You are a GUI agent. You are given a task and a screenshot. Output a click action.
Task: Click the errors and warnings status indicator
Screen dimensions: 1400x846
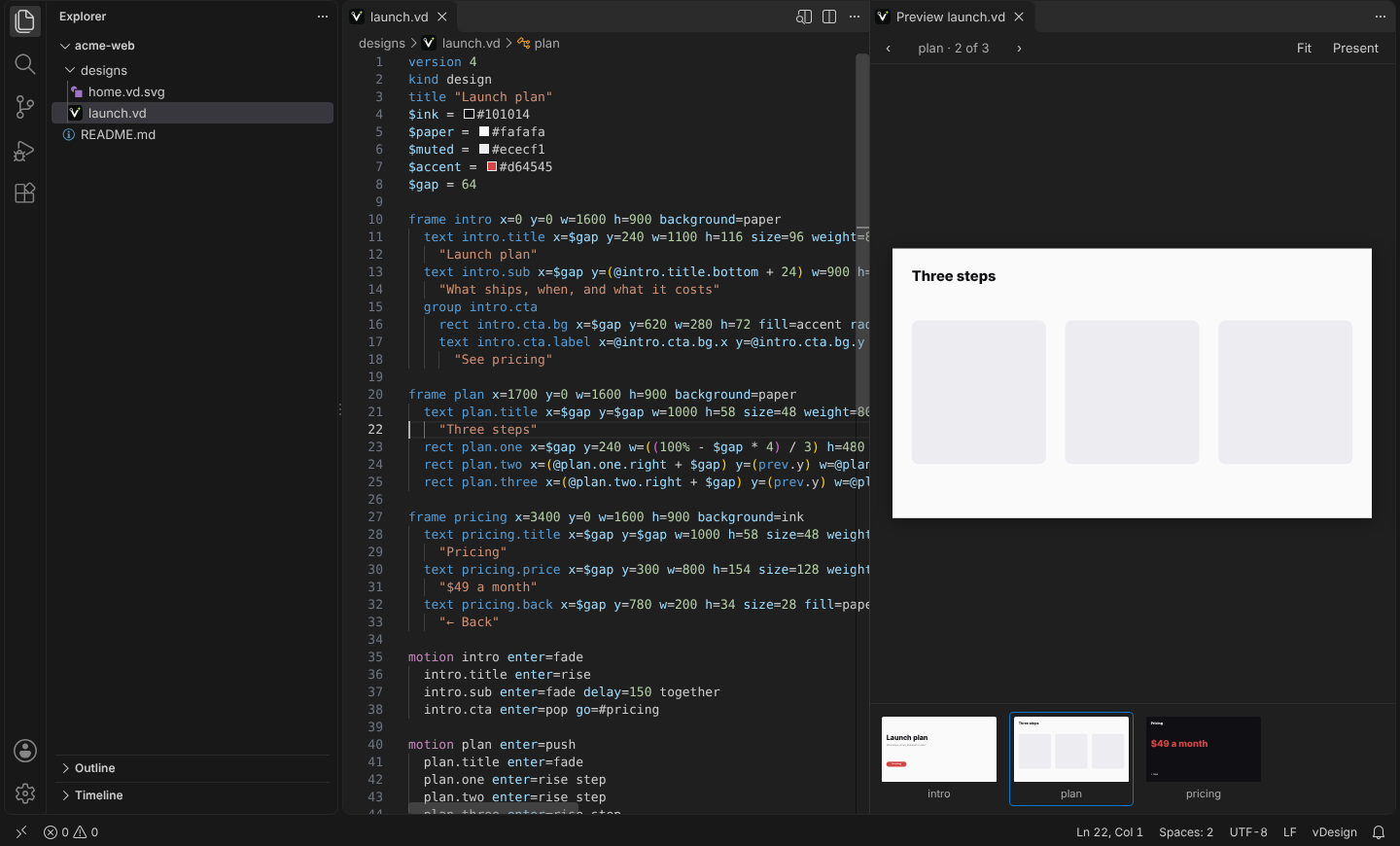pos(71,832)
